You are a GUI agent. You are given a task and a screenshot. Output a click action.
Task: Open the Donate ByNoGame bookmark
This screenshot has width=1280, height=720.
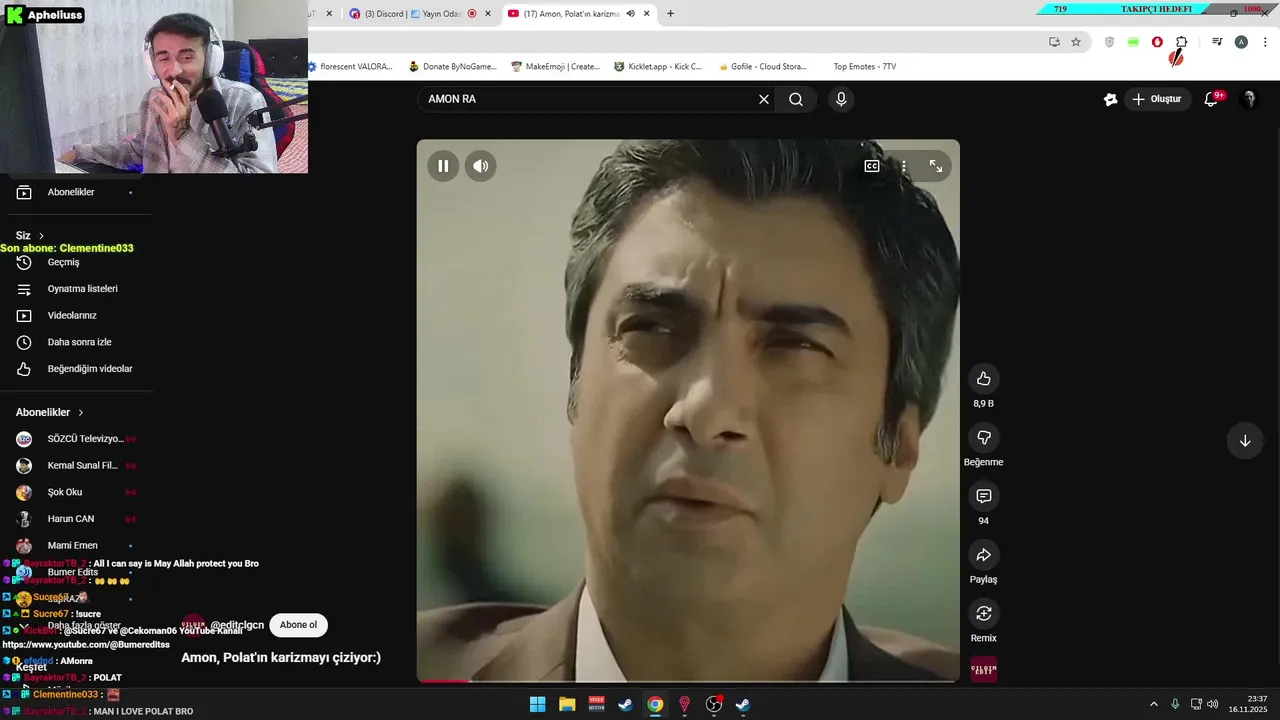[452, 67]
